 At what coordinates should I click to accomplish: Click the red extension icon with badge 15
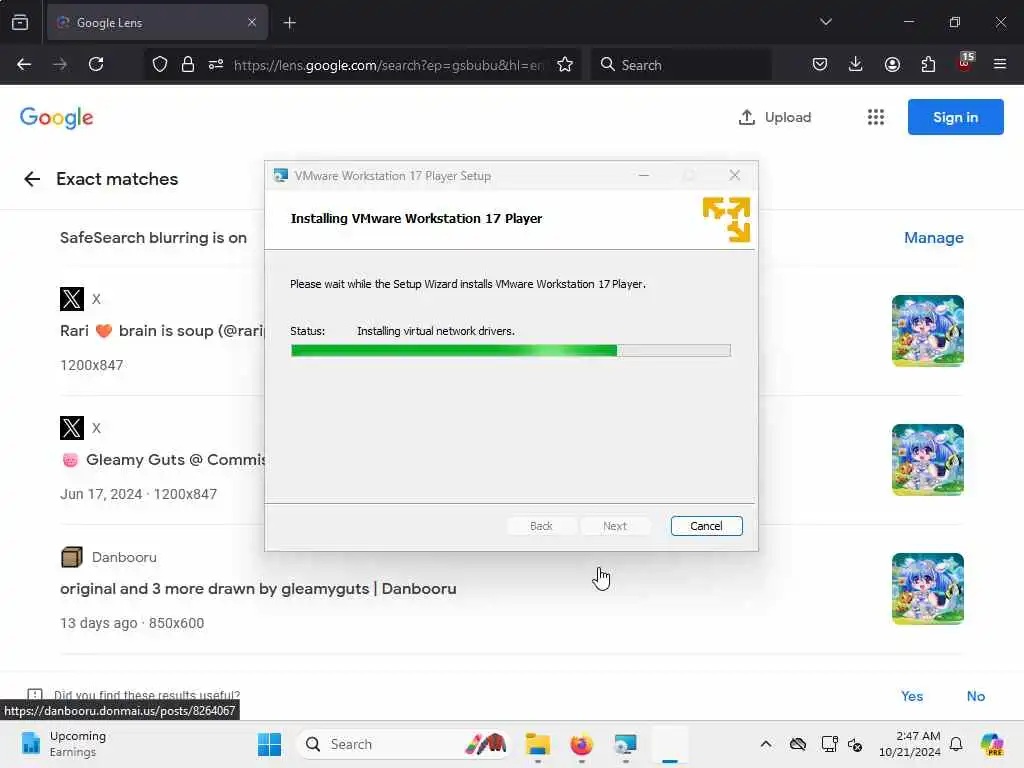[965, 63]
